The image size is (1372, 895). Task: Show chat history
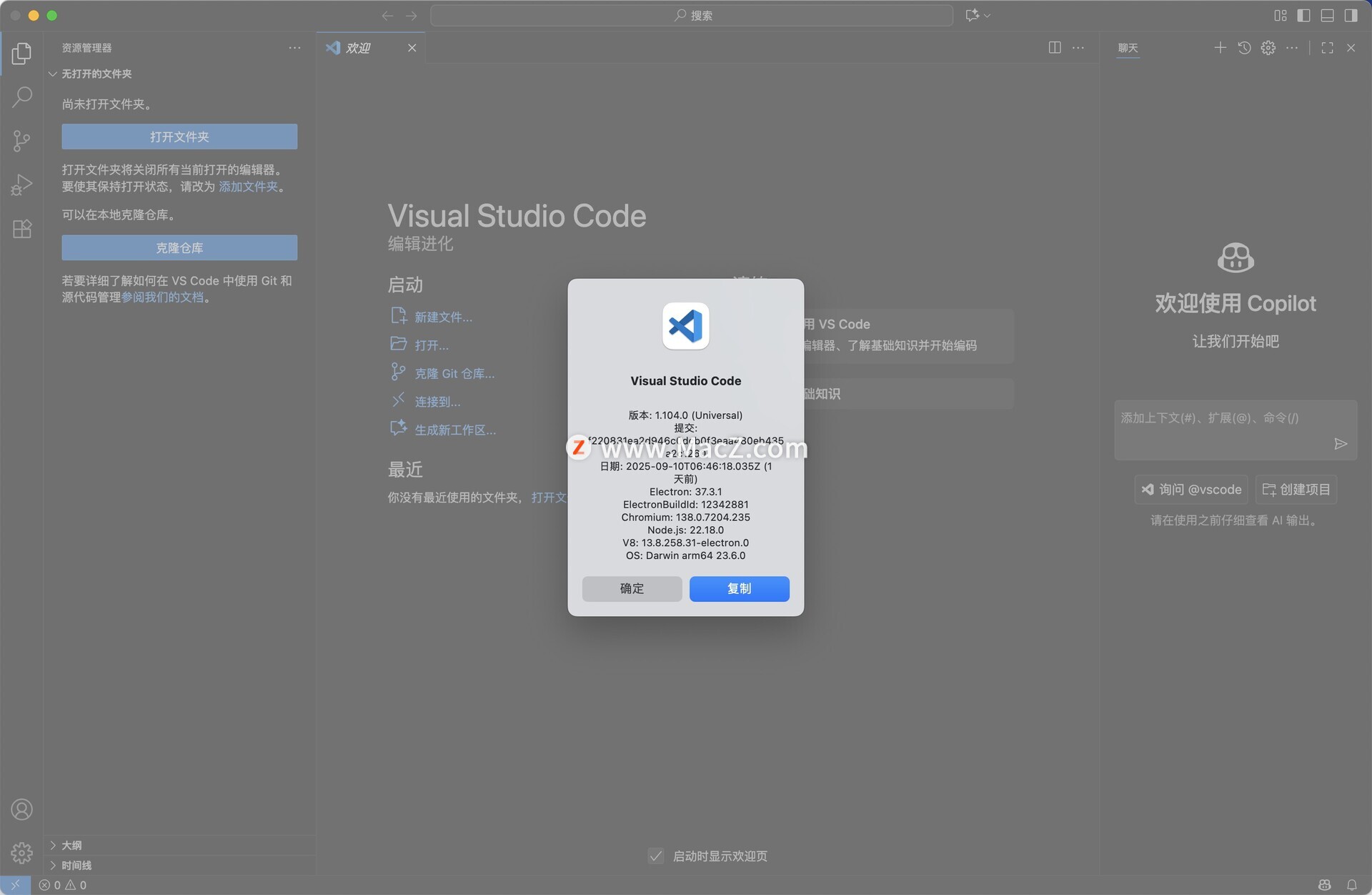coord(1244,48)
